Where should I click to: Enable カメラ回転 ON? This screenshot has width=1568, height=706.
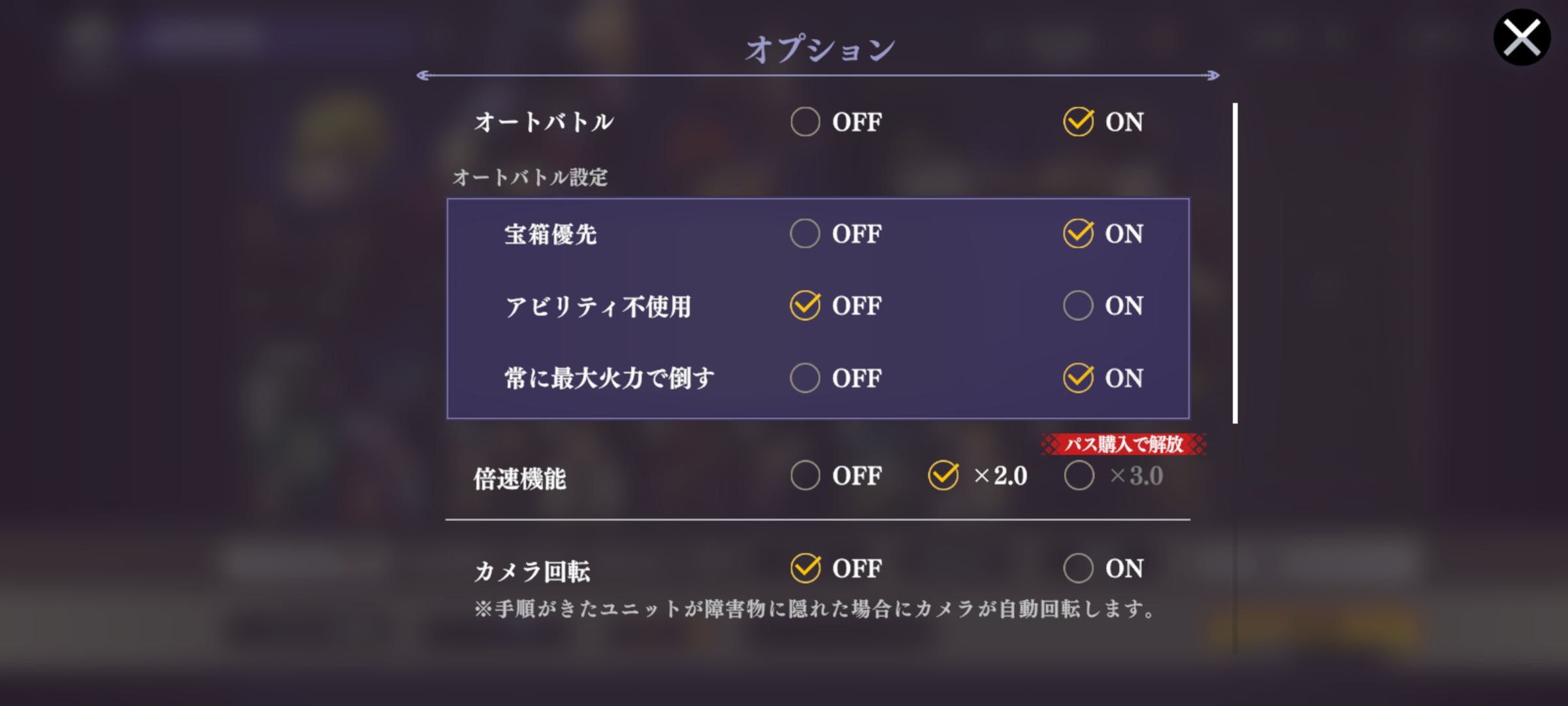pyautogui.click(x=1103, y=568)
